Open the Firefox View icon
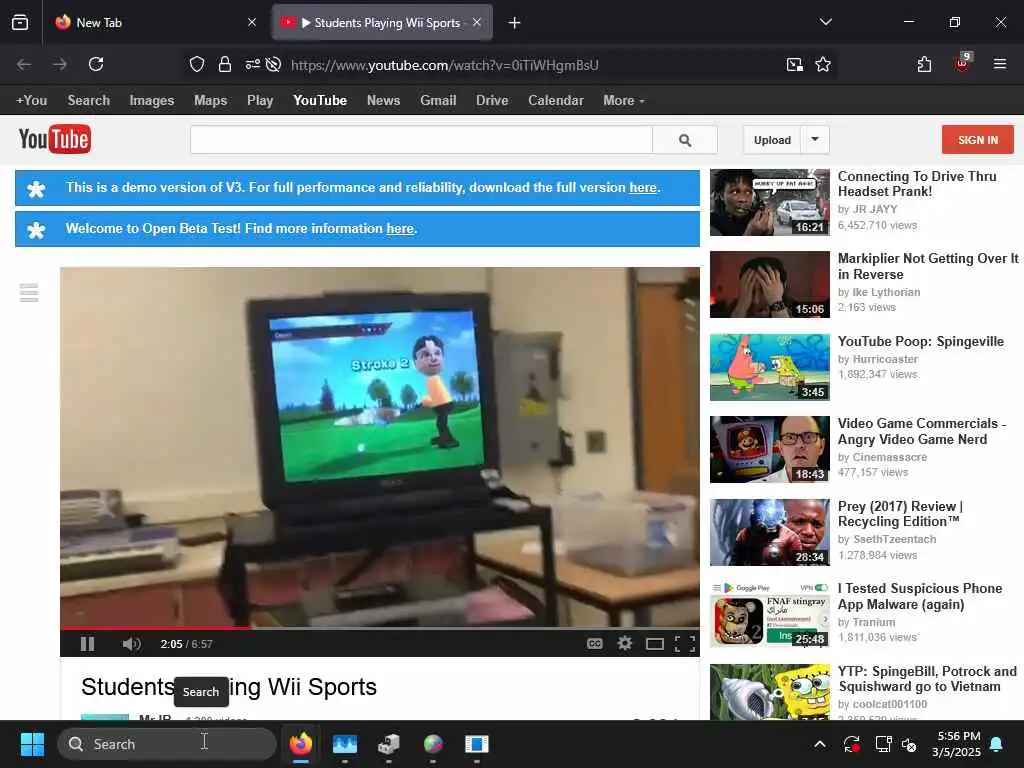 pos(20,23)
